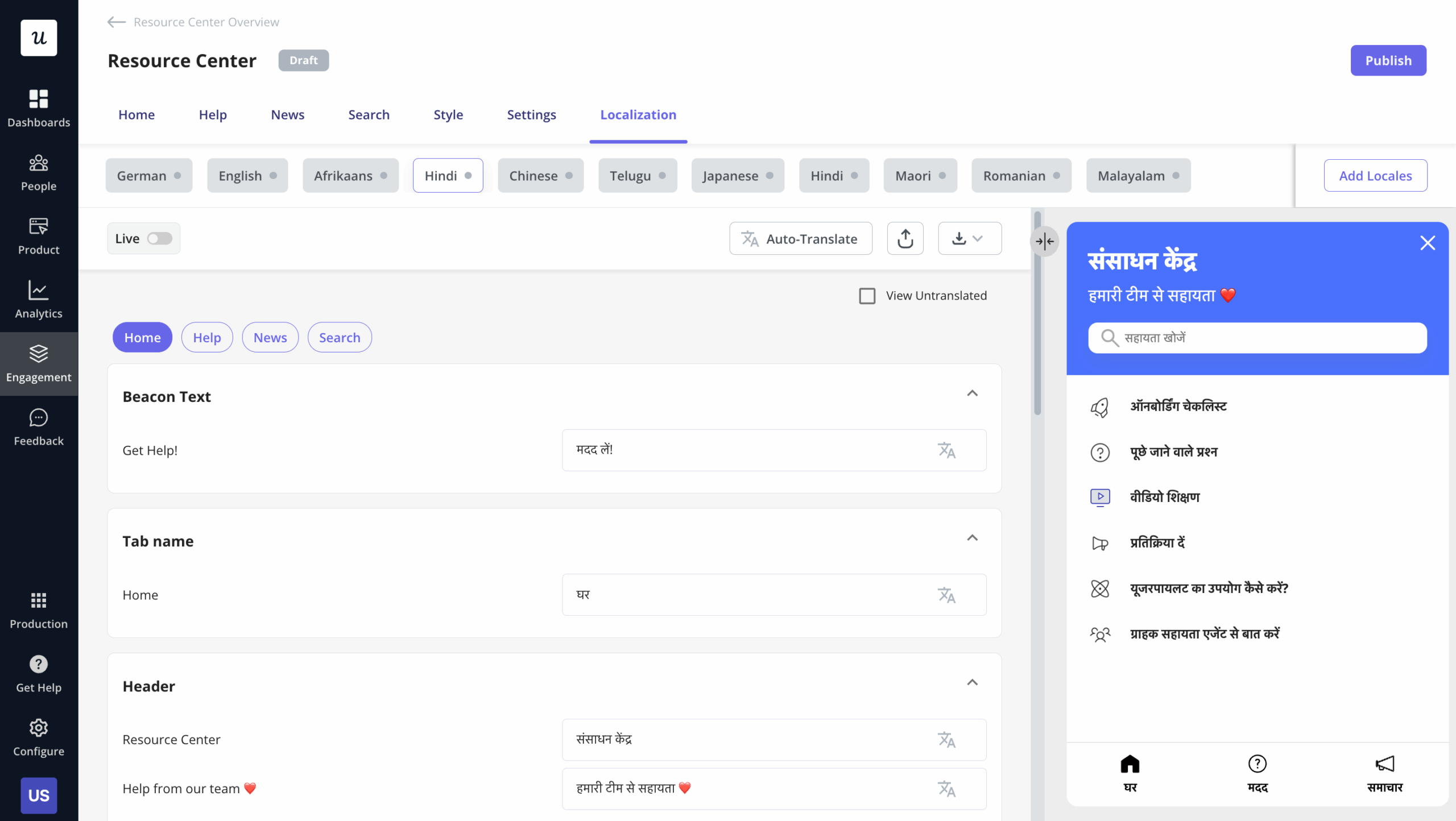The image size is (1456, 821).
Task: Click the Auto-Translate button
Action: pyautogui.click(x=800, y=238)
